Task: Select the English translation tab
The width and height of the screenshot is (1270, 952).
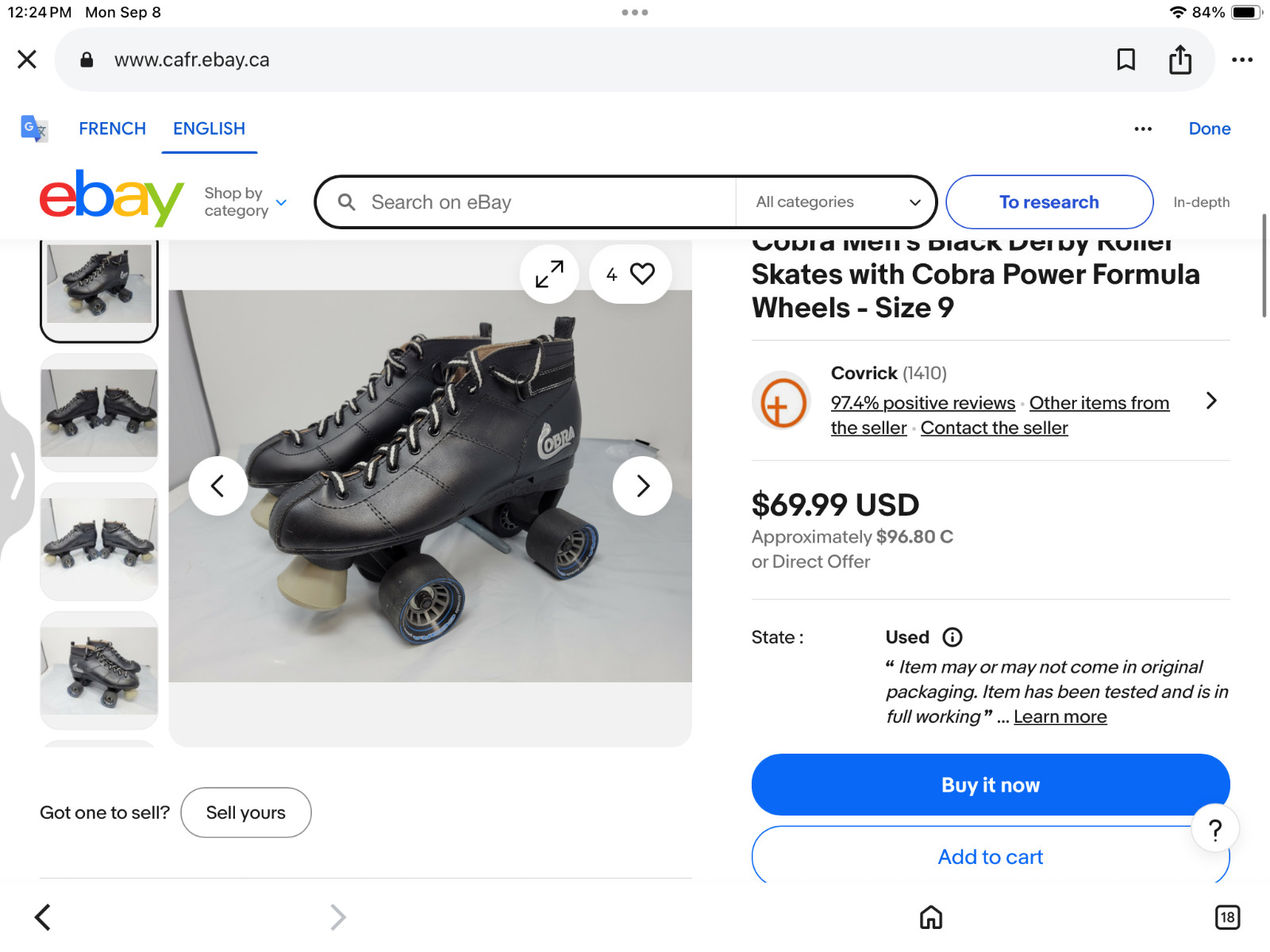Action: (x=209, y=129)
